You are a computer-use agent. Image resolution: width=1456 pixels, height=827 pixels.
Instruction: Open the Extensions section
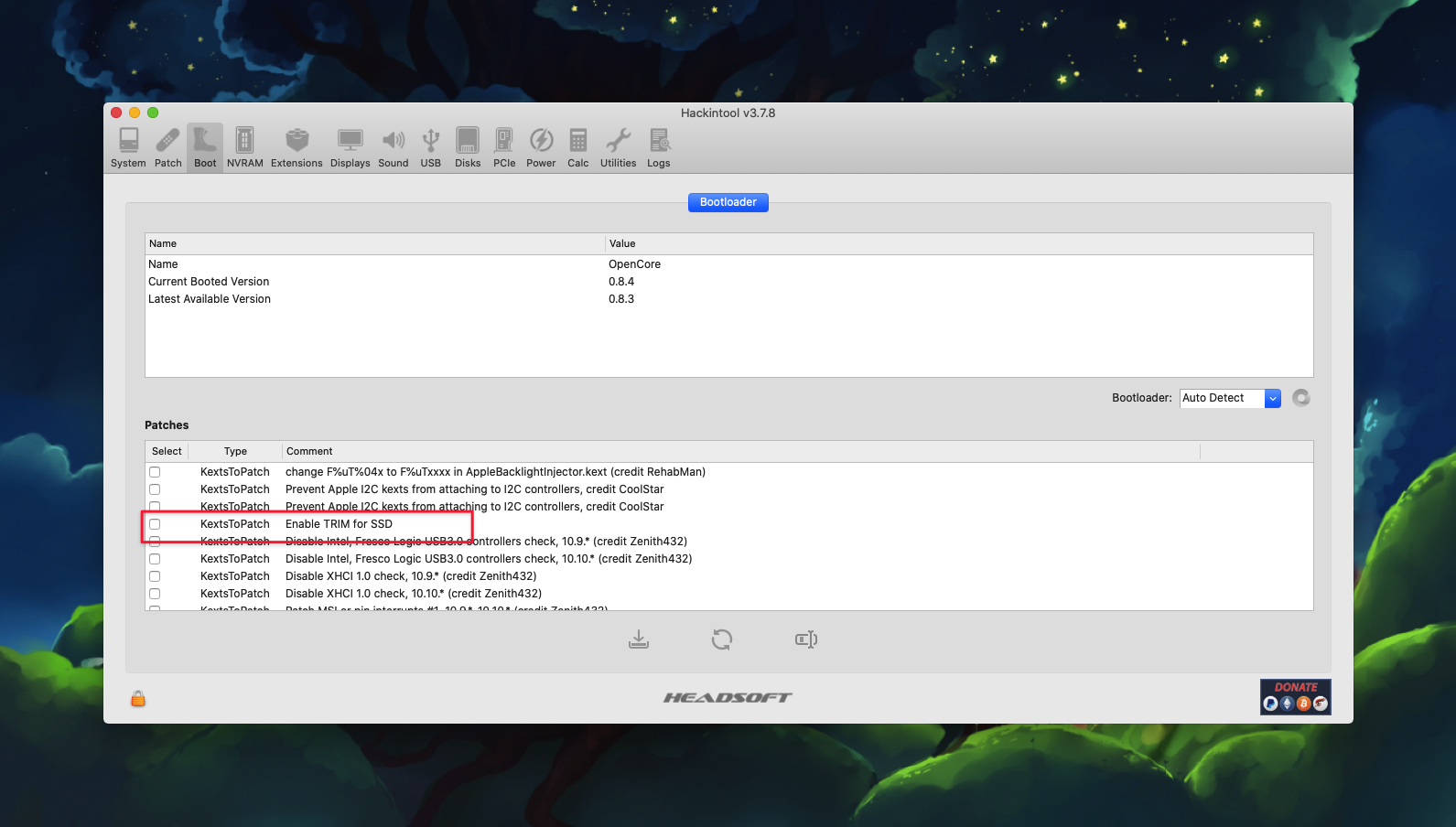tap(297, 147)
